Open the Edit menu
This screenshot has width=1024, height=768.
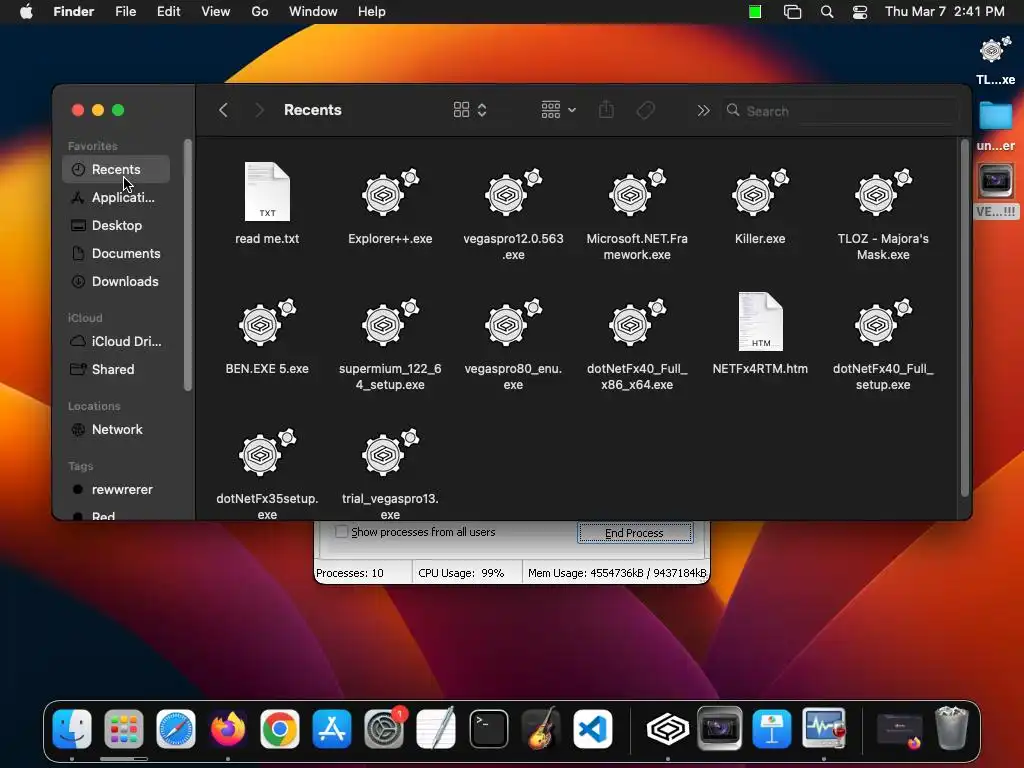point(168,12)
